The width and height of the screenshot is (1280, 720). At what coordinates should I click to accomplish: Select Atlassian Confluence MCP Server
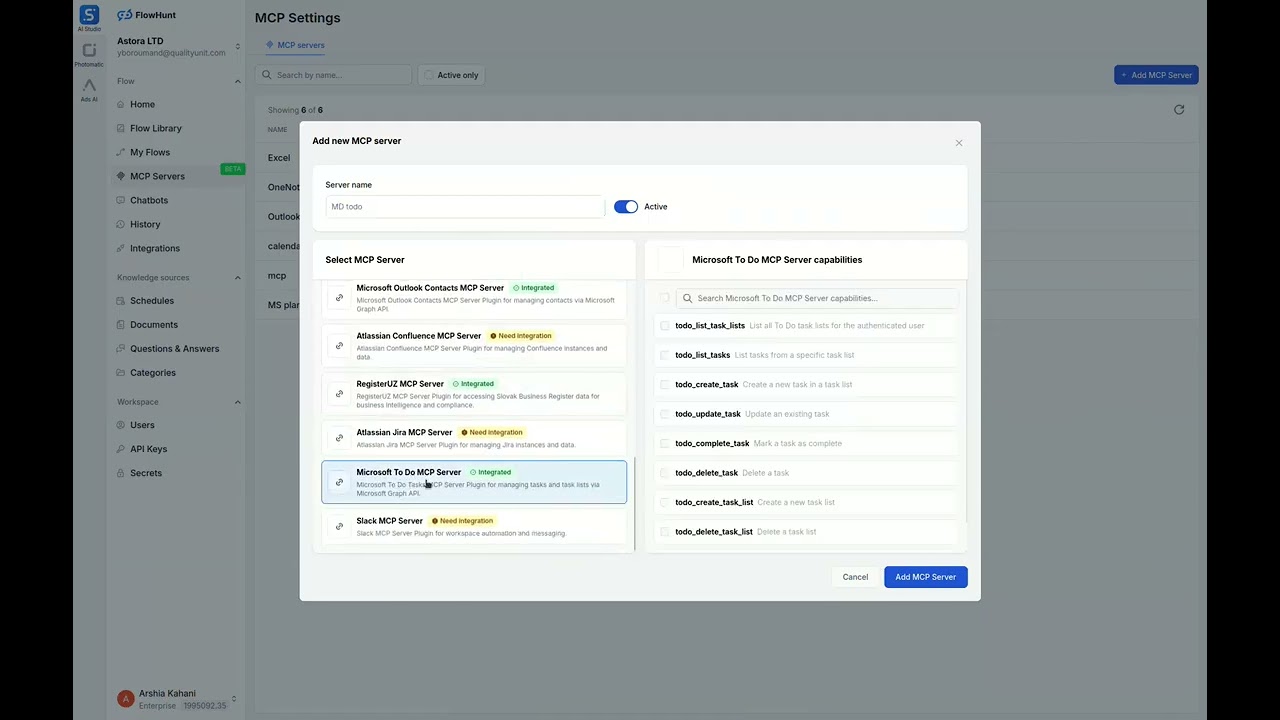coord(474,345)
